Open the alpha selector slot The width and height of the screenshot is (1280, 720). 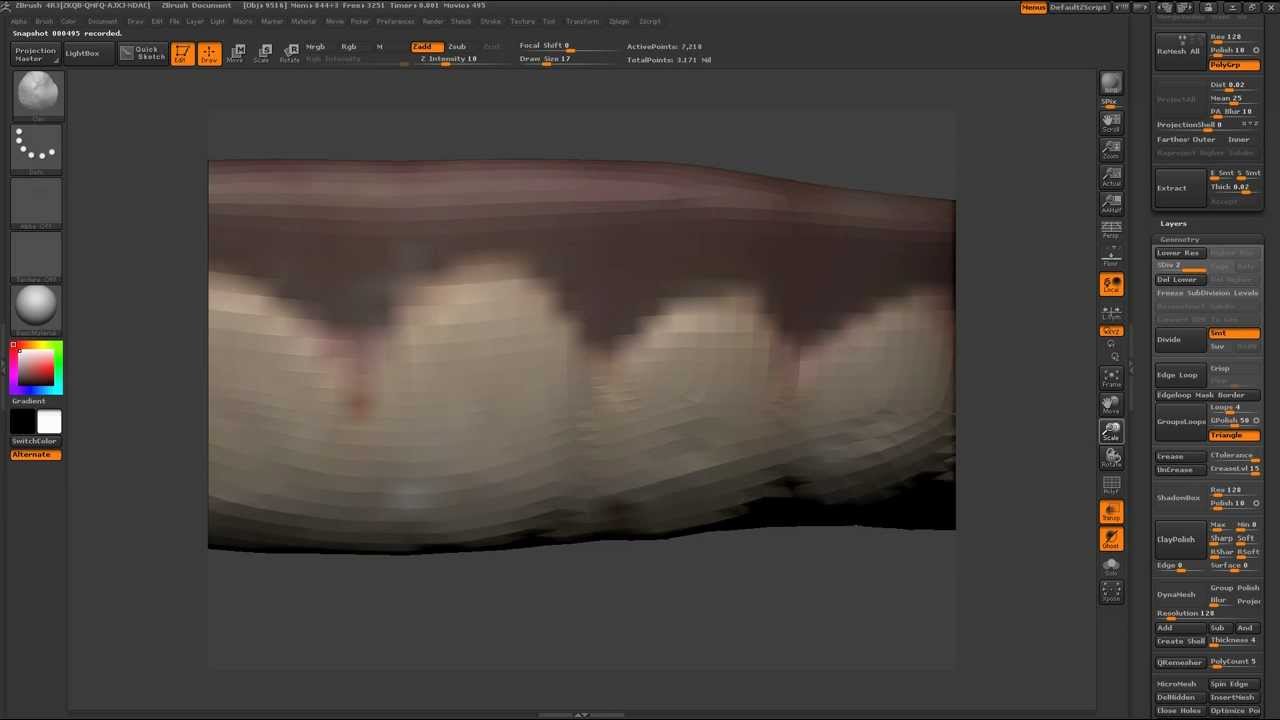(37, 201)
